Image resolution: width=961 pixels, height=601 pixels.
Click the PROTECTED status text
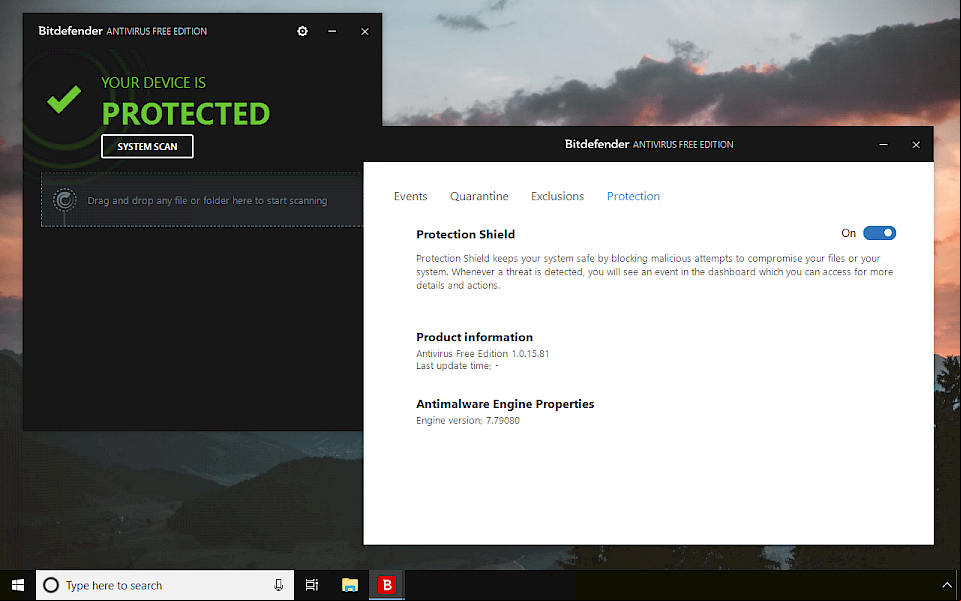186,114
